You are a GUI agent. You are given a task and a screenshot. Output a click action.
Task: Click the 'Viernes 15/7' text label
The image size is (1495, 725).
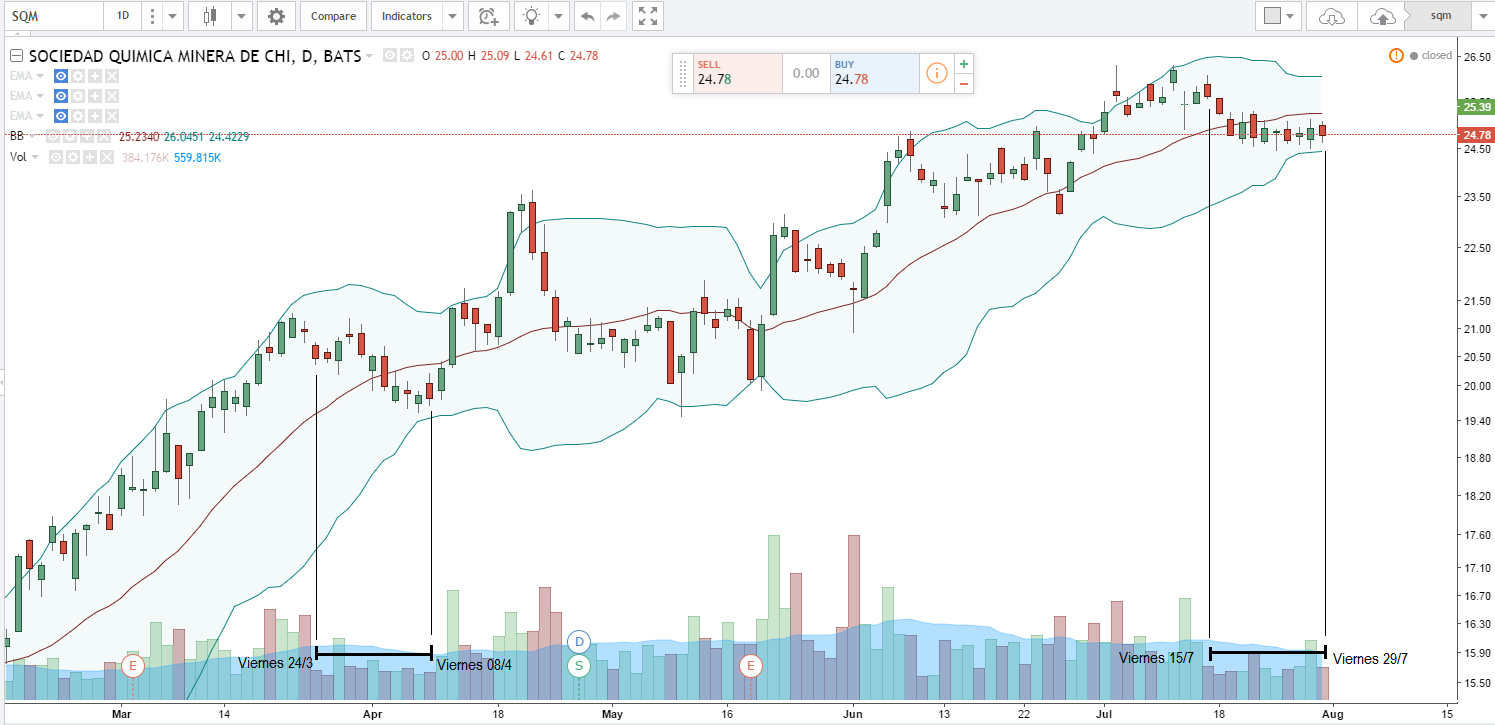[x=1156, y=657]
